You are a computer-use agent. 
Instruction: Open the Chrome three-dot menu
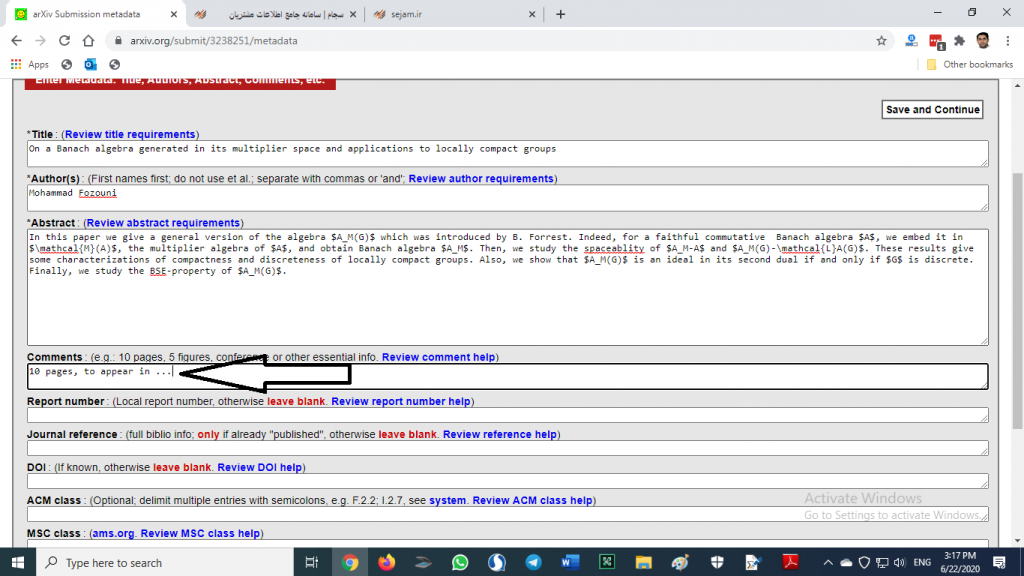pyautogui.click(x=1008, y=40)
